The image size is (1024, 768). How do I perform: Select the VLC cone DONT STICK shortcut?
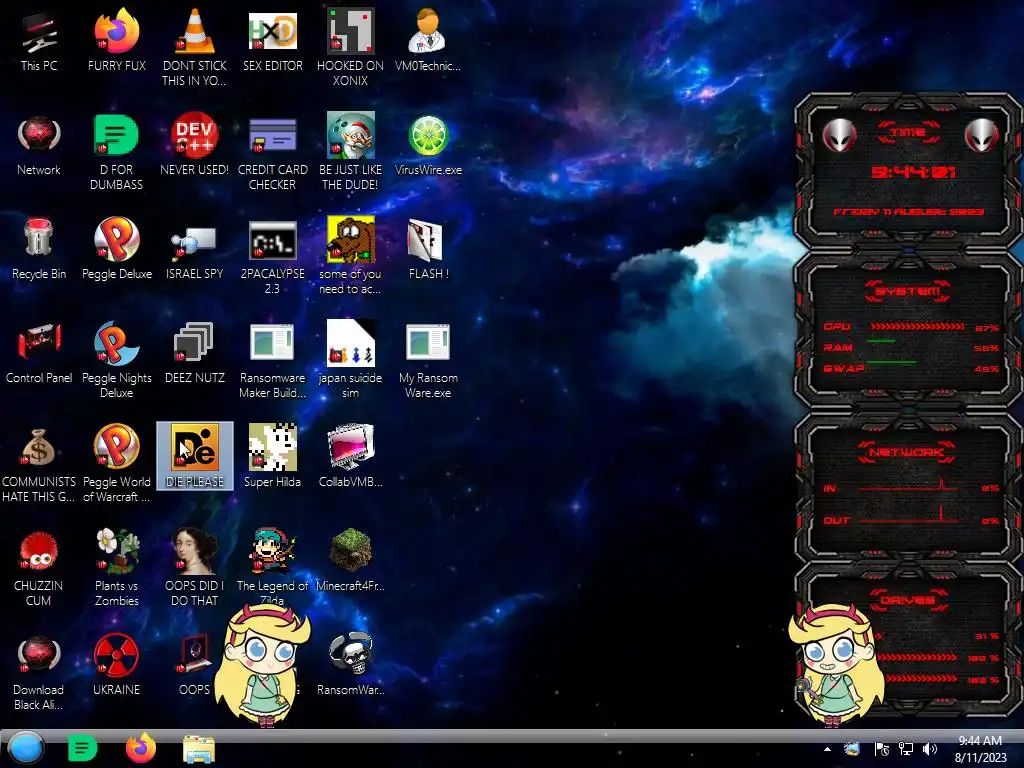pyautogui.click(x=195, y=47)
